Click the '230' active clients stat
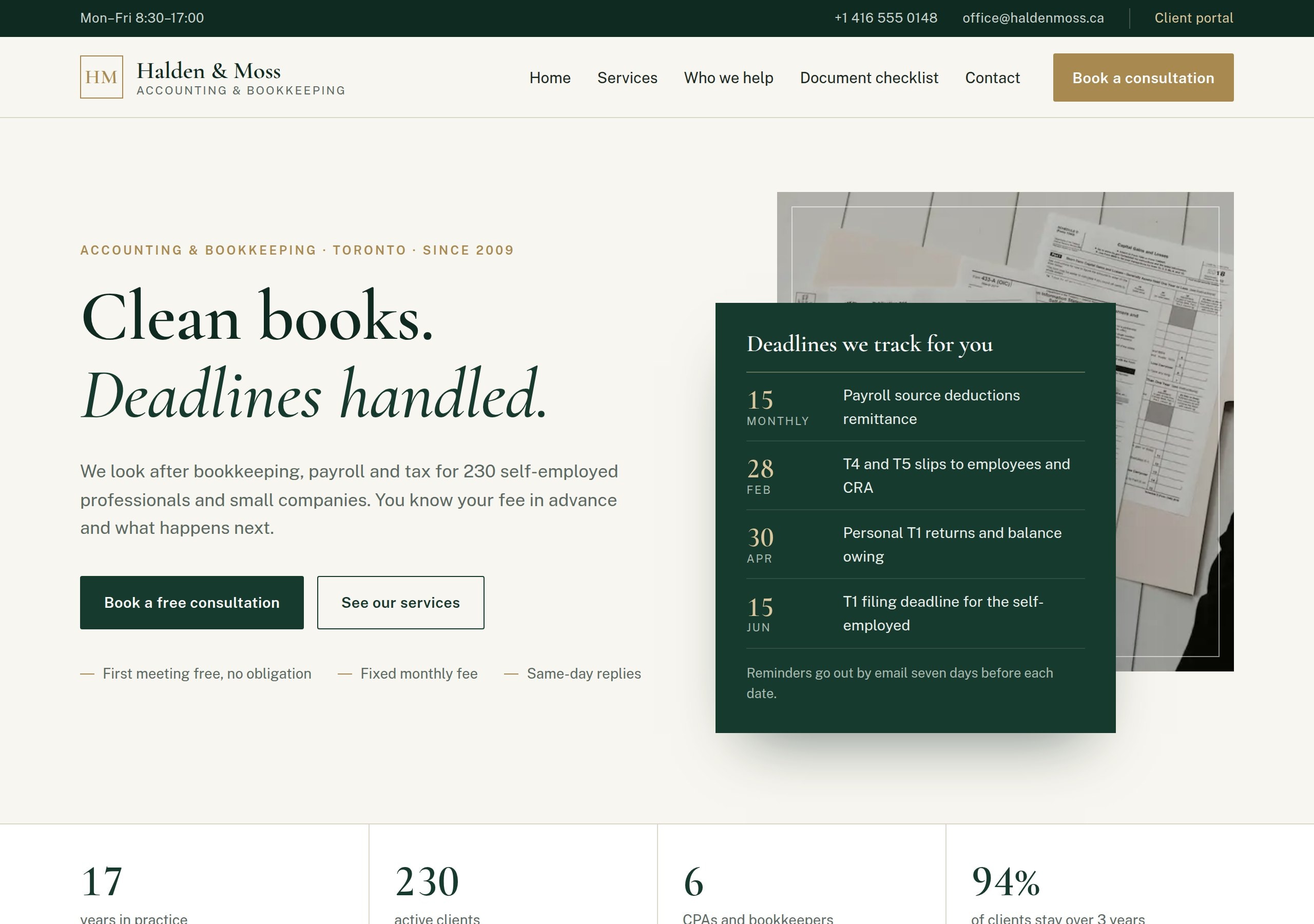1314x924 pixels. (427, 882)
